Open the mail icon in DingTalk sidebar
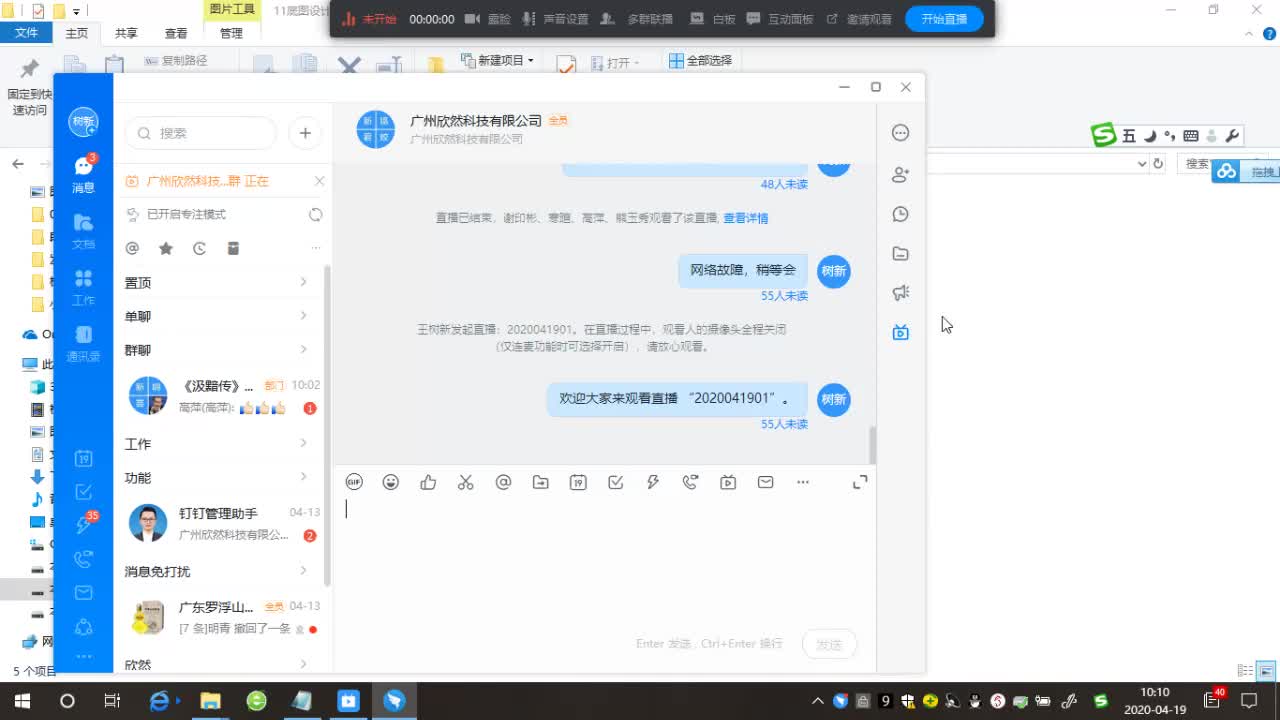 click(x=84, y=593)
